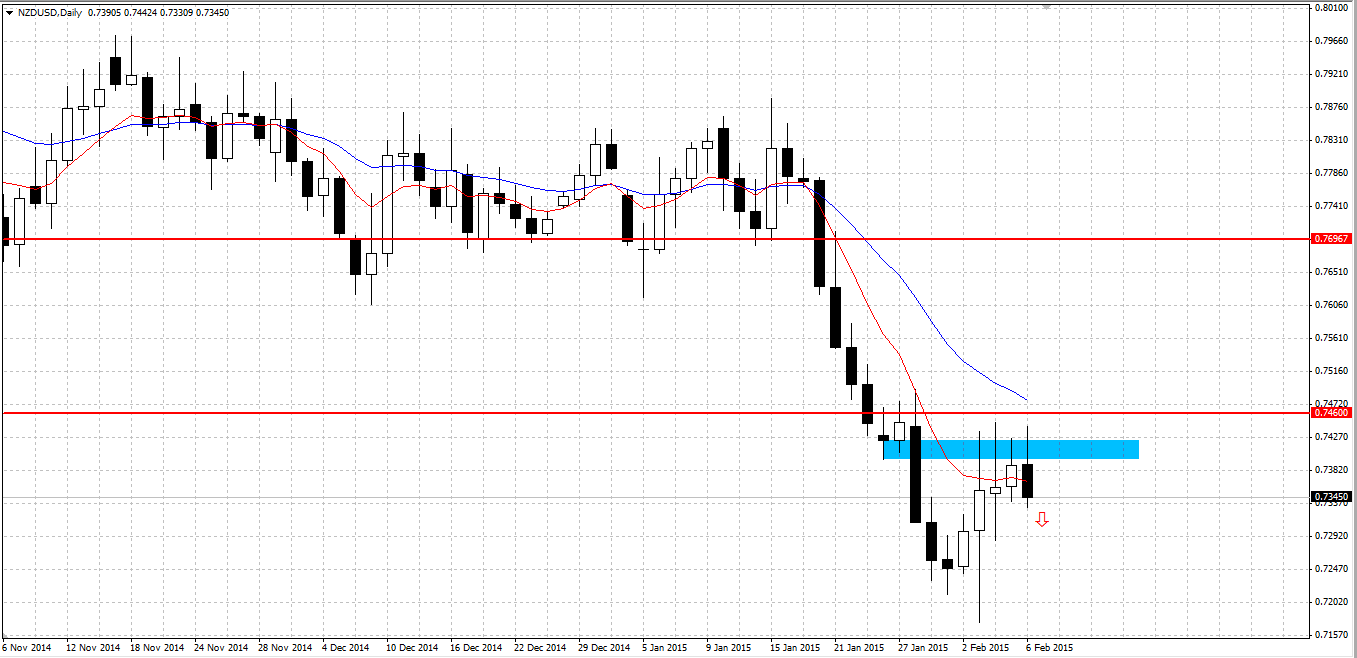The image size is (1357, 658).
Task: Click the current price label 0.73450
Action: (1332, 496)
